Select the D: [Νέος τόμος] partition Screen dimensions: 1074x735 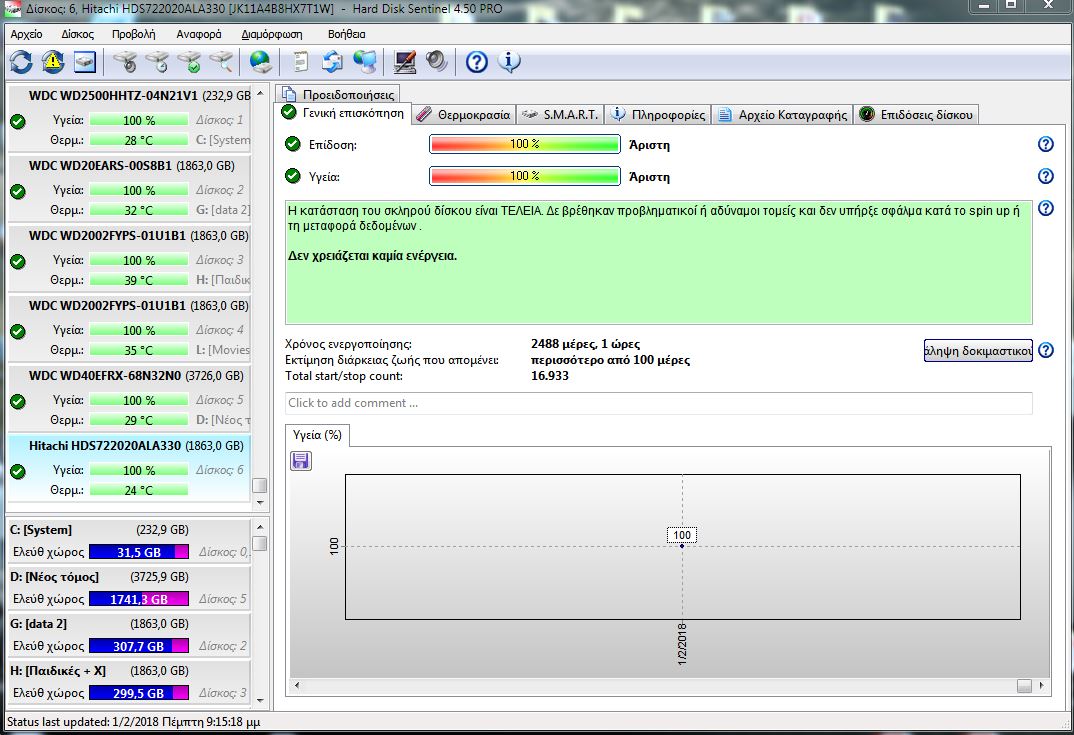click(x=129, y=588)
